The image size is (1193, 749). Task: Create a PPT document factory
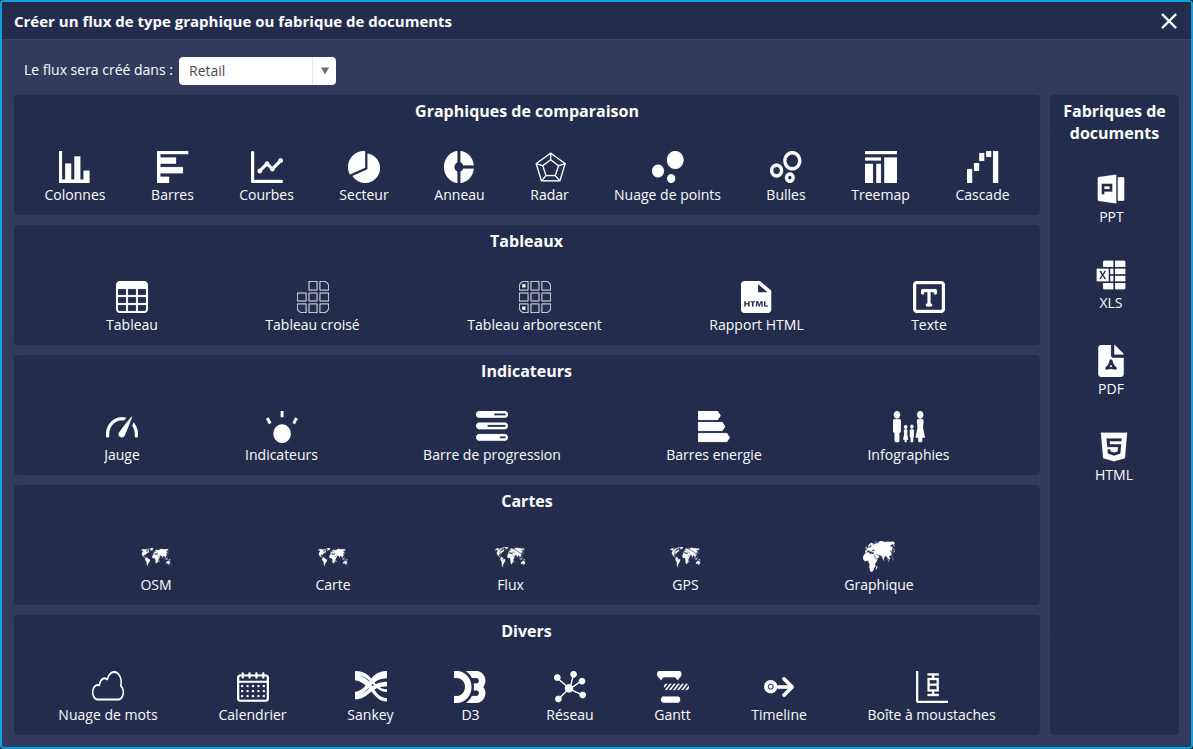[x=1111, y=199]
